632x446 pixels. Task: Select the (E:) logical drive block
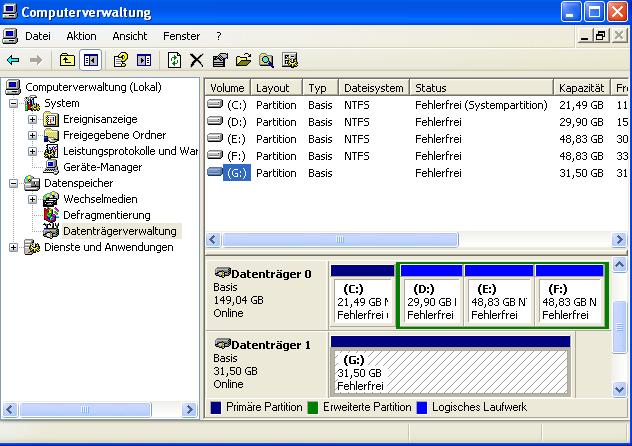(x=499, y=295)
